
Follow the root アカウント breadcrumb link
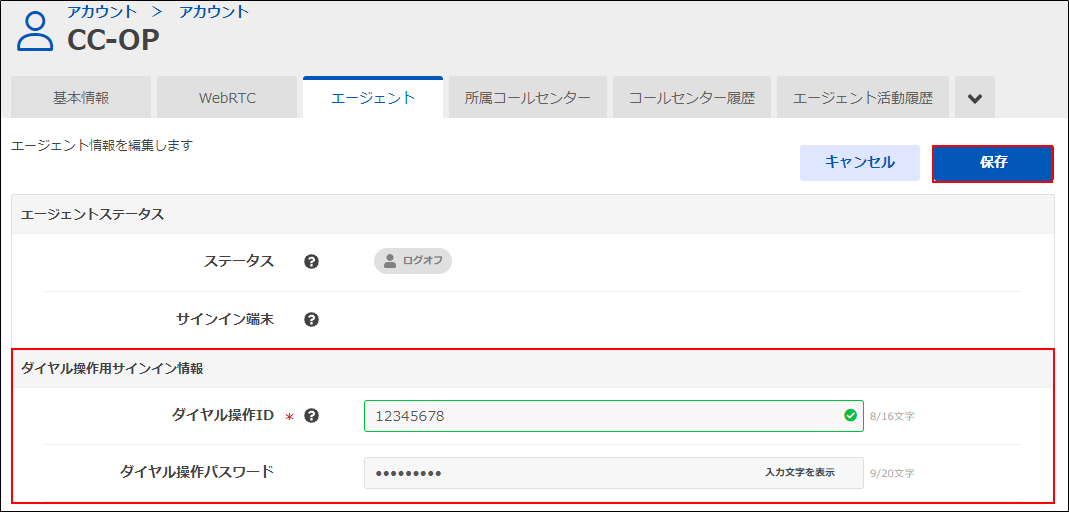102,12
